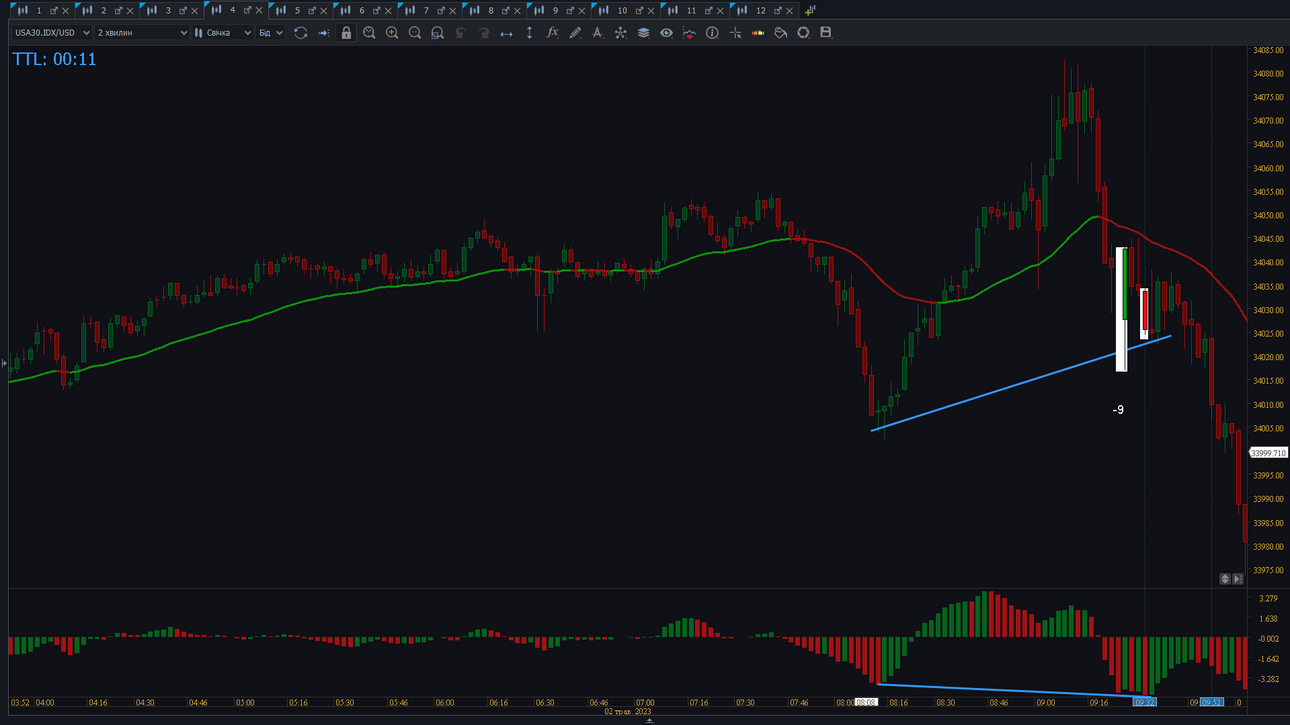Detach chart tab 12 into window
Viewport: 1290px width, 725px height.
[777, 10]
